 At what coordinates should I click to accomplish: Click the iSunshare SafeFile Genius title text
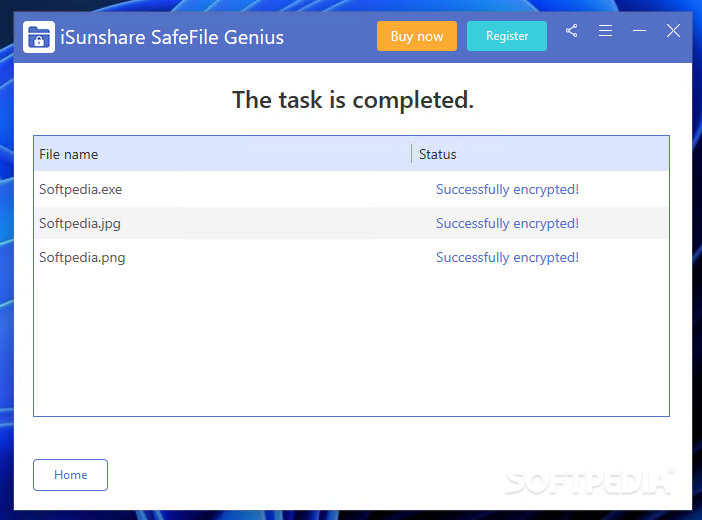point(172,37)
